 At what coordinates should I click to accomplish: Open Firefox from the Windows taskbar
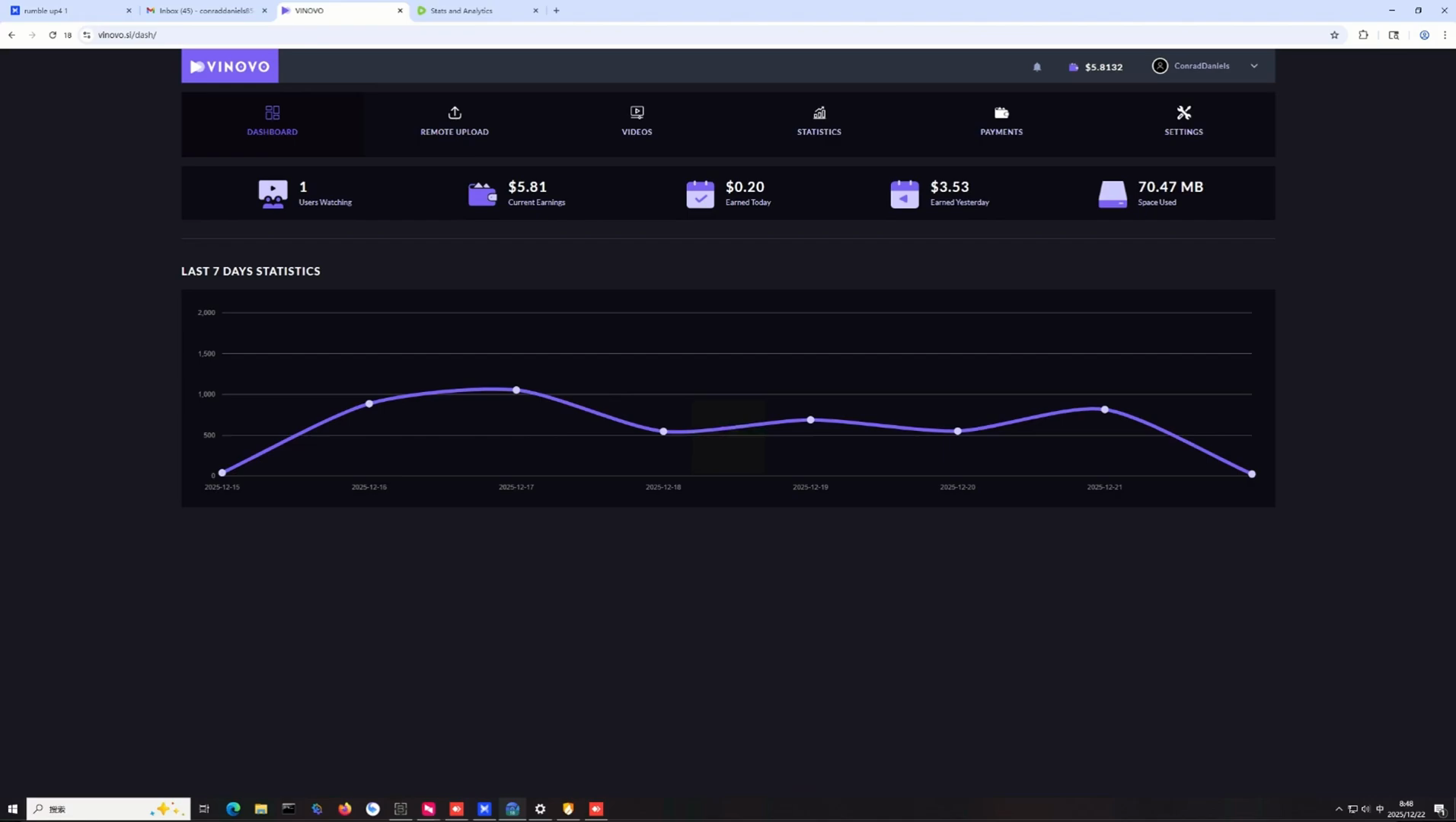click(345, 808)
